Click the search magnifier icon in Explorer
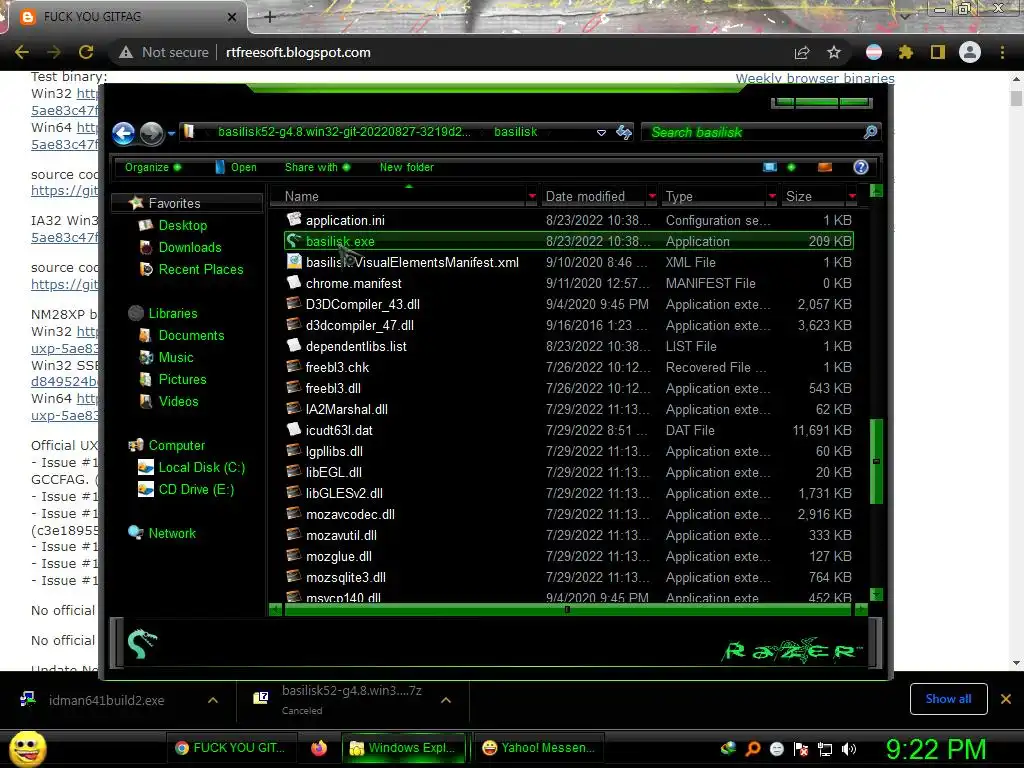 (870, 133)
